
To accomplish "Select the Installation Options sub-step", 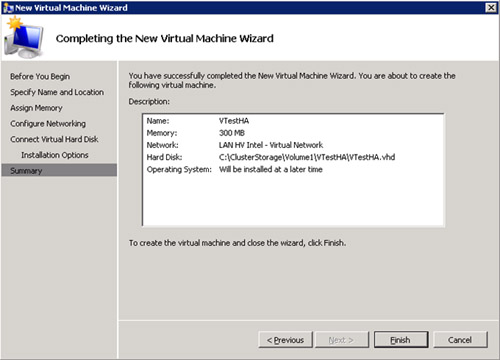I will [55, 155].
